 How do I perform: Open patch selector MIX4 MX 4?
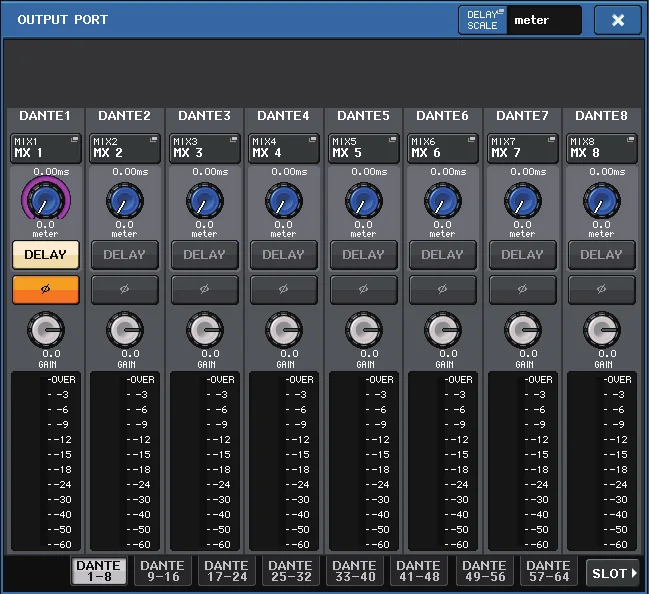284,148
